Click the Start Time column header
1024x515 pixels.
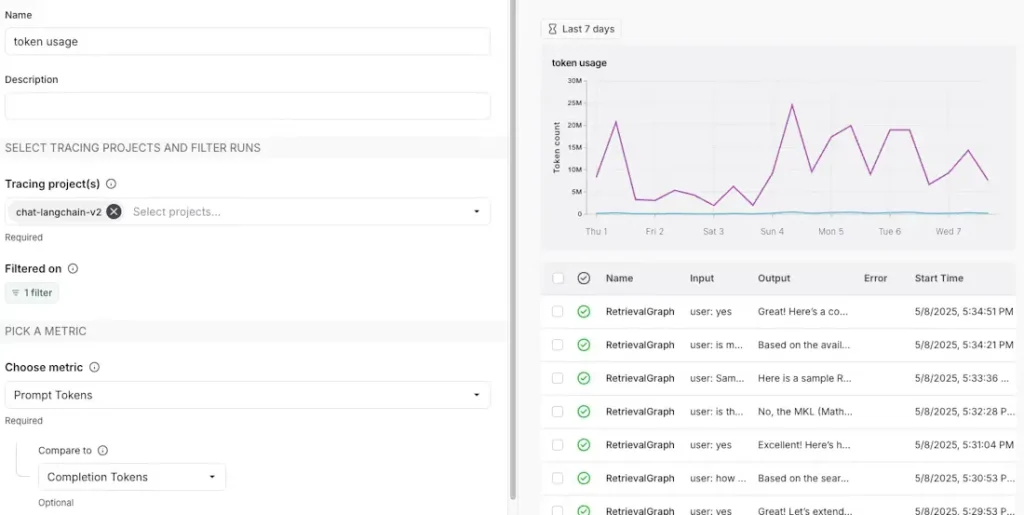tap(939, 278)
